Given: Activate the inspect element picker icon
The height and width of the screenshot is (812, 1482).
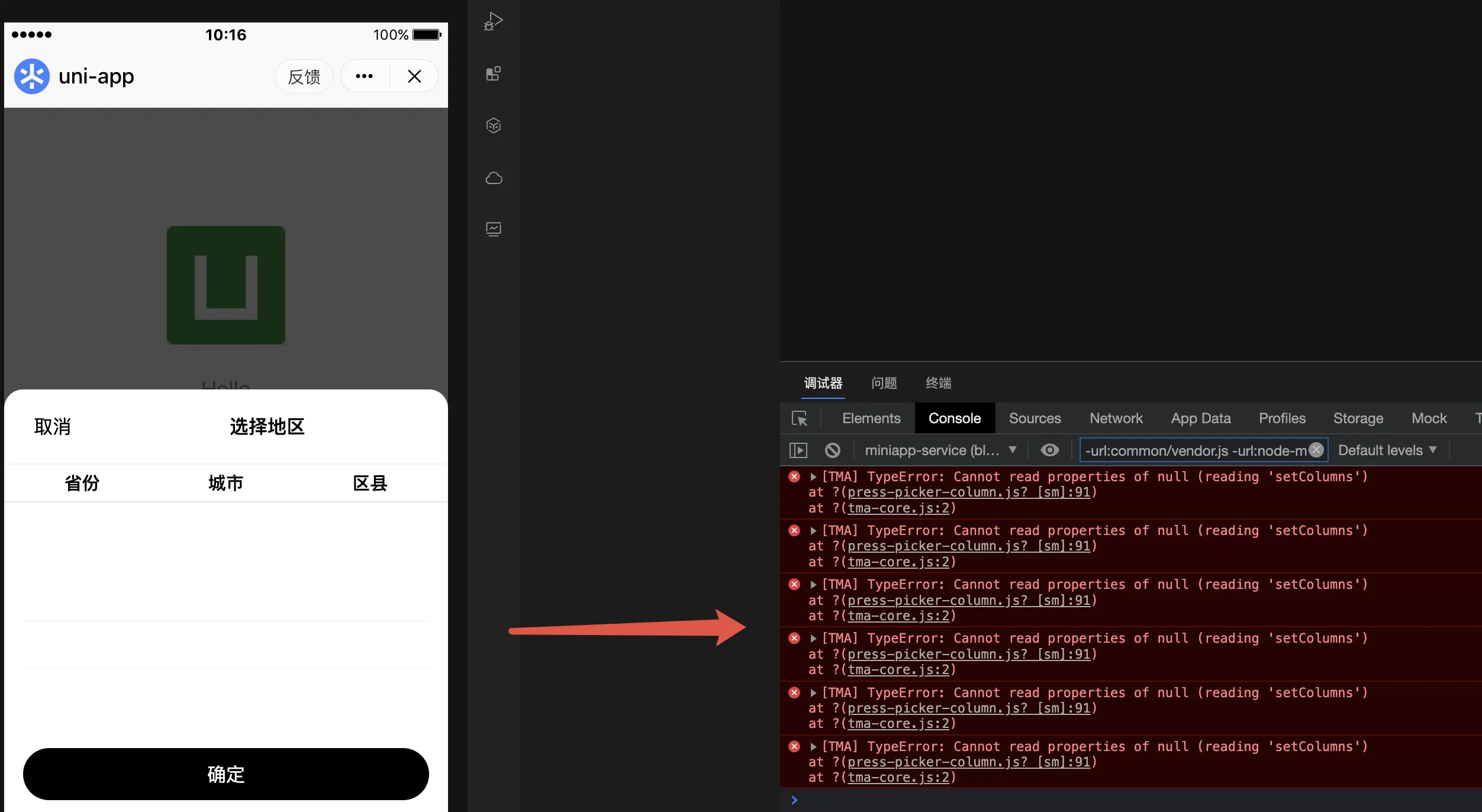Looking at the screenshot, I should point(800,418).
